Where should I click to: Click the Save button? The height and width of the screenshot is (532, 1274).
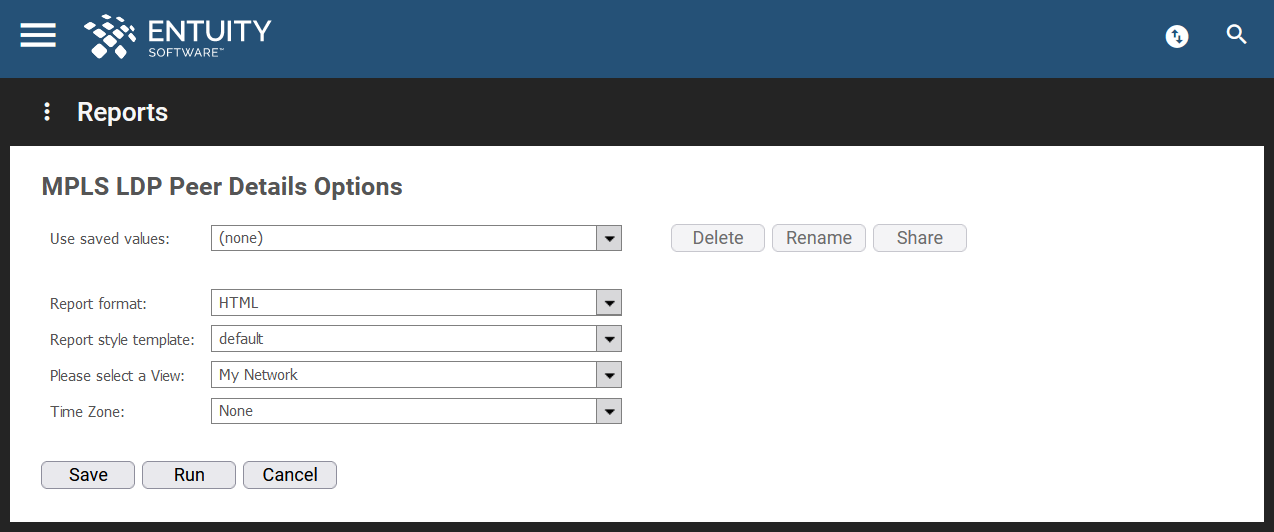click(x=88, y=475)
